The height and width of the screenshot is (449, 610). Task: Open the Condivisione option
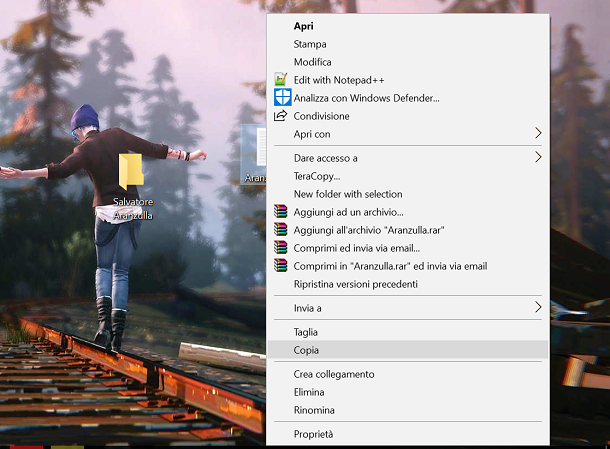[408, 116]
